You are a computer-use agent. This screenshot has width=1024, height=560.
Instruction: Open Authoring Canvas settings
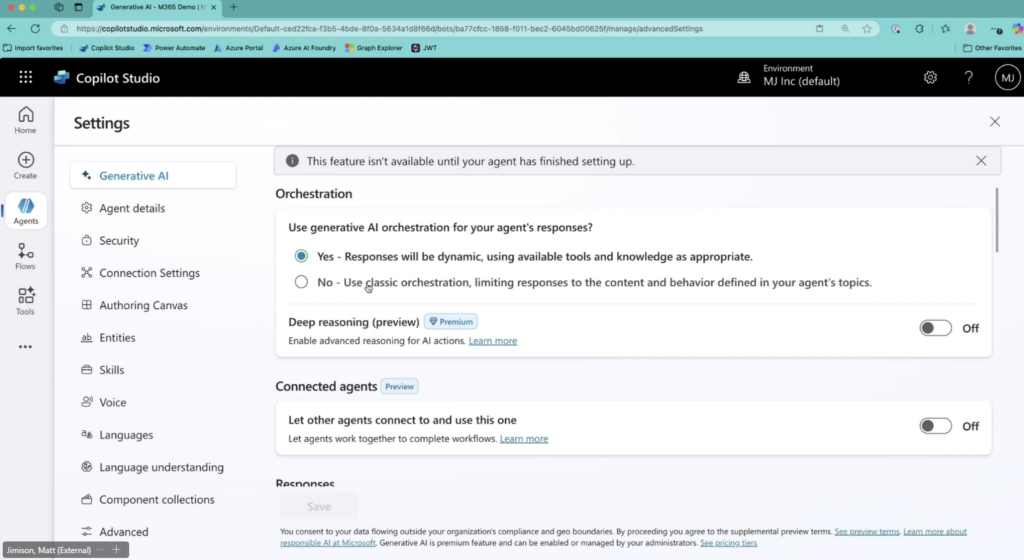(143, 305)
